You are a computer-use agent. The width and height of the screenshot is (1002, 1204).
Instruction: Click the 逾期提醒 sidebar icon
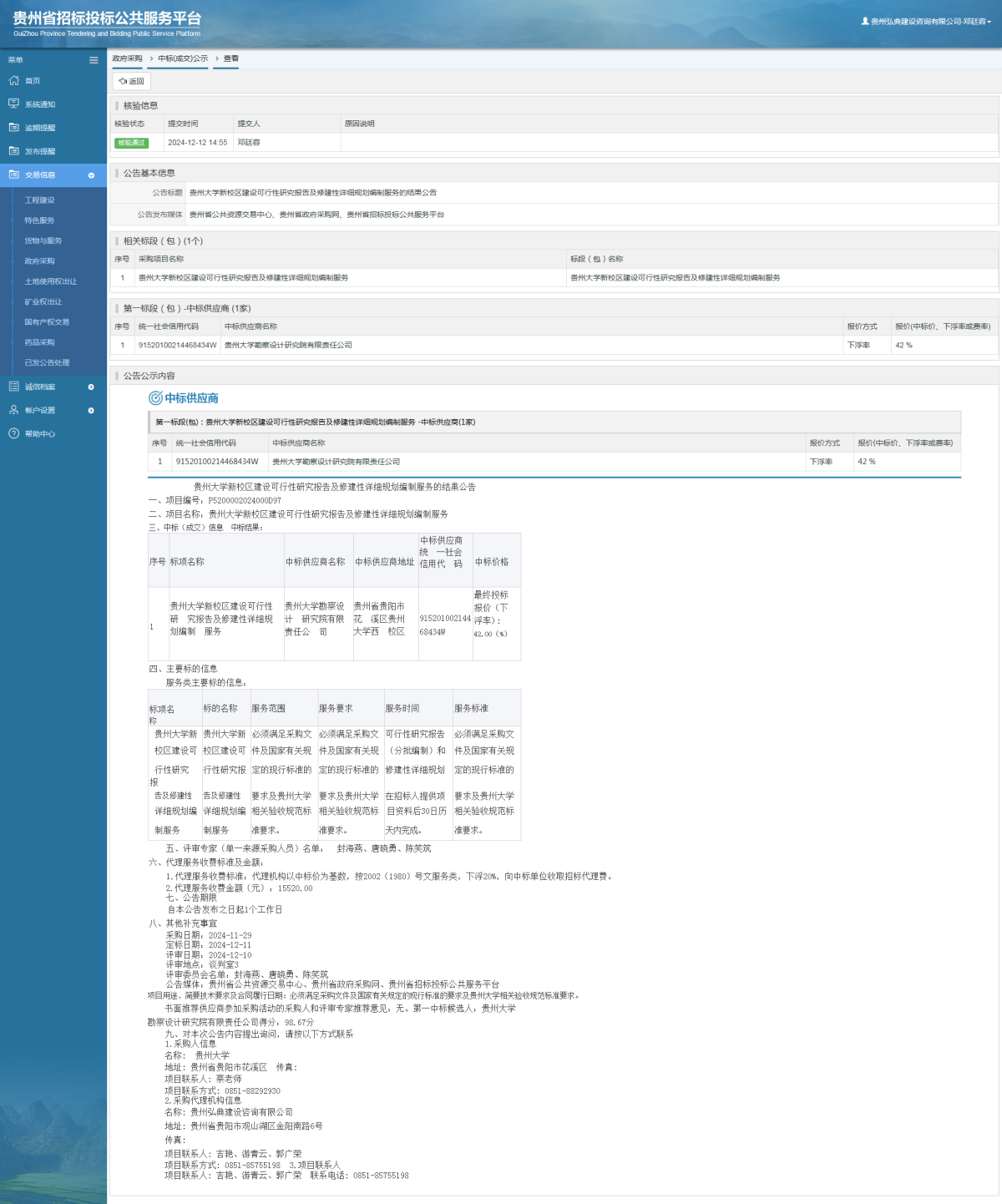pos(13,128)
